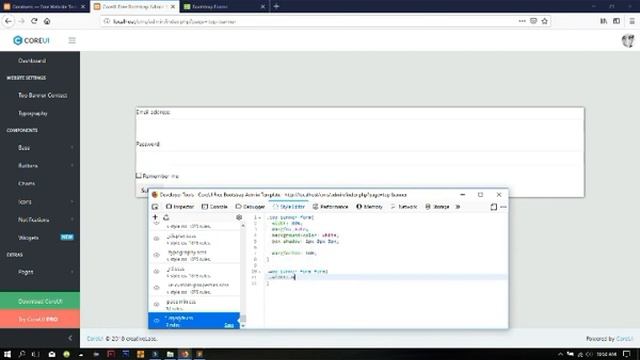640x360 pixels.
Task: Collapse the sidebar with the bottom chevron
Action: [70, 338]
